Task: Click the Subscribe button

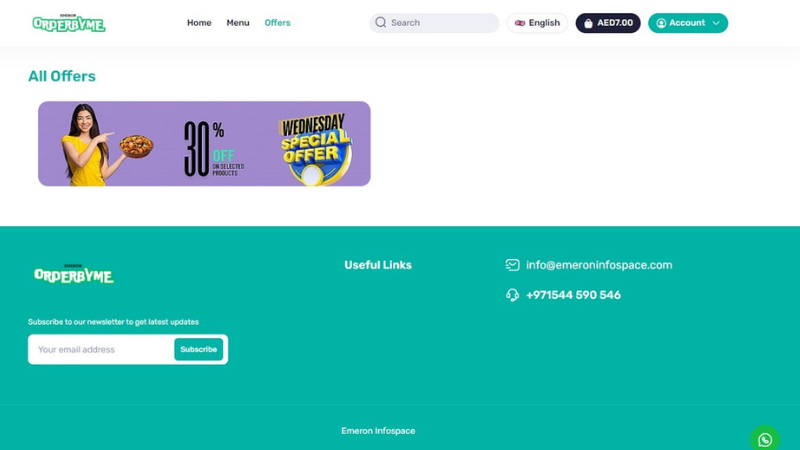Action: pyautogui.click(x=198, y=349)
